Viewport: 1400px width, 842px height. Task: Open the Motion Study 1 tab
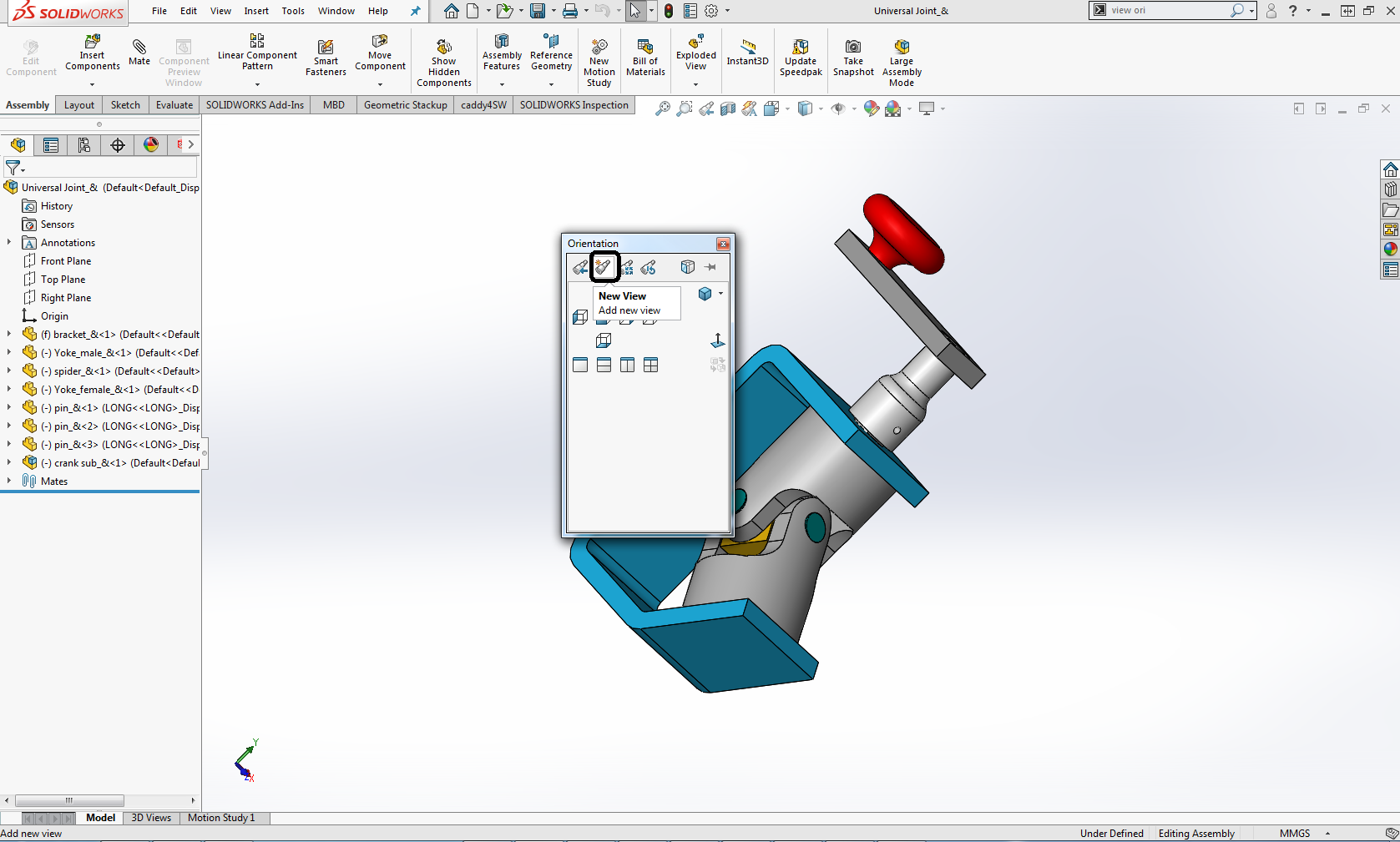pyautogui.click(x=221, y=818)
